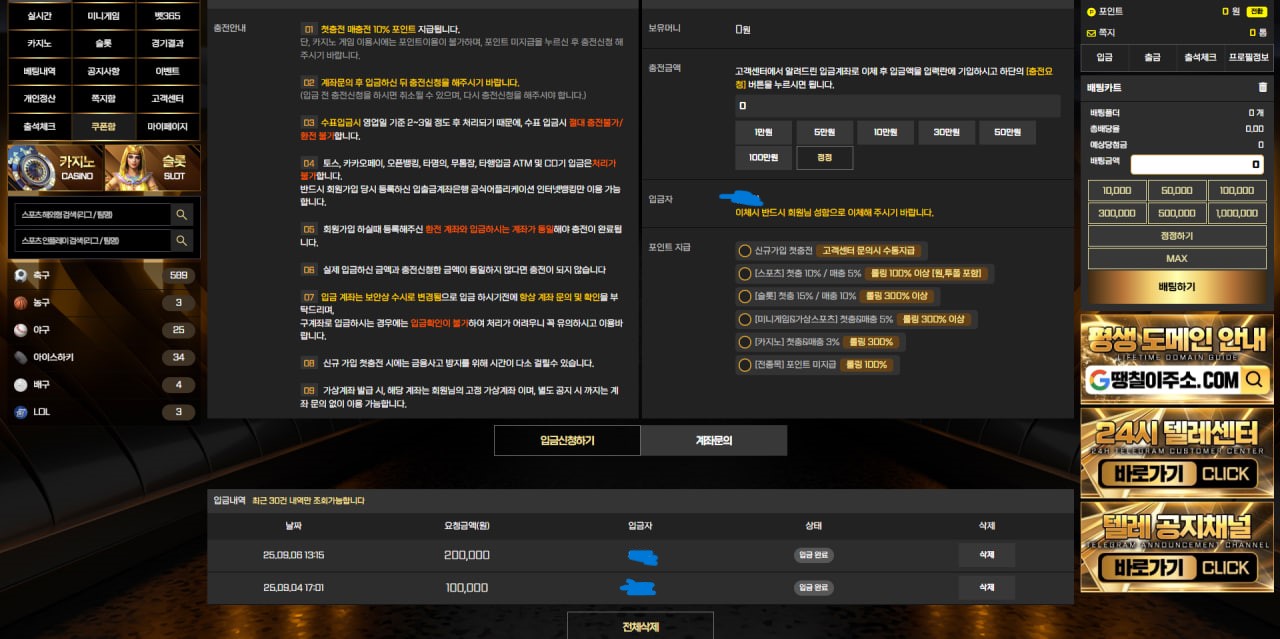Select the LOL league icon
The image size is (1280, 639).
(21, 412)
